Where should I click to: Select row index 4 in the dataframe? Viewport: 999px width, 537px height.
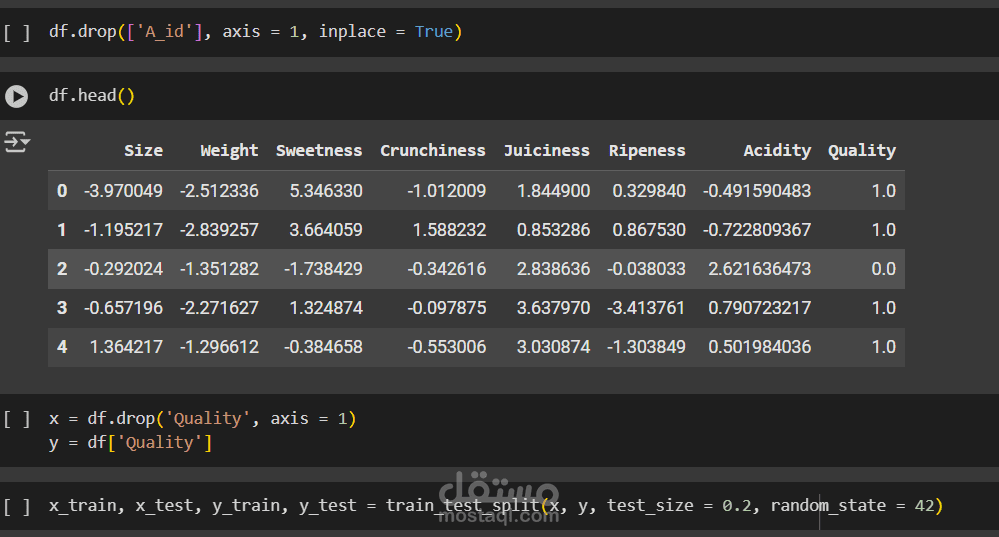point(62,347)
